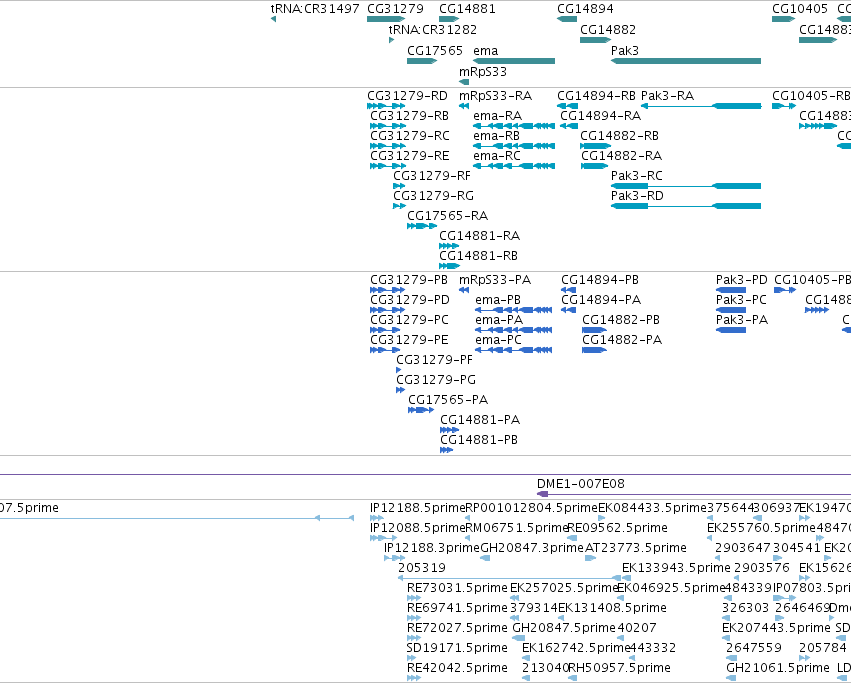Viewport: 851px width, 683px height.
Task: Click the mRpS33 gene label
Action: pyautogui.click(x=482, y=72)
